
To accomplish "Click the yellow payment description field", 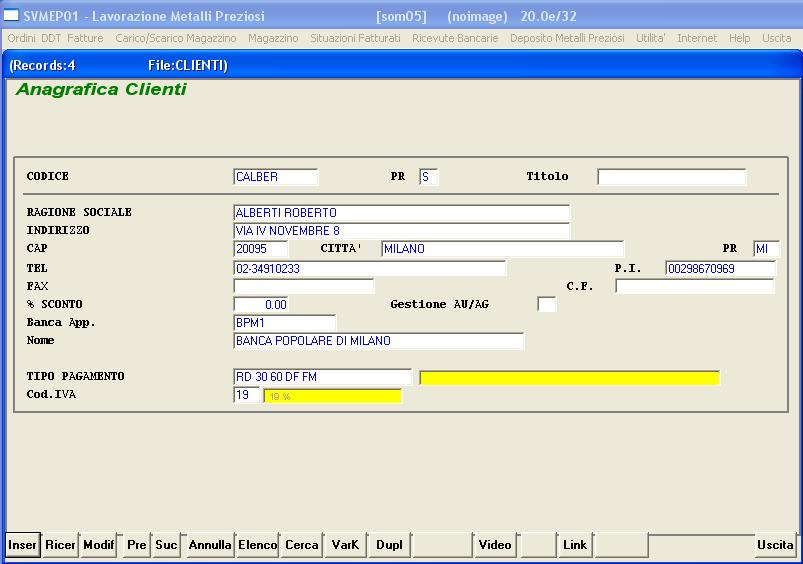I will point(569,378).
